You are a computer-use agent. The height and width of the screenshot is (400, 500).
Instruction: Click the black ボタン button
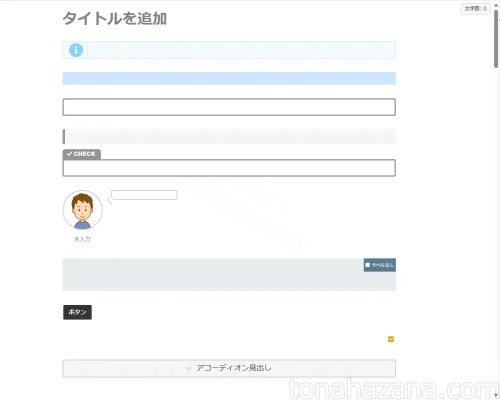pos(77,312)
